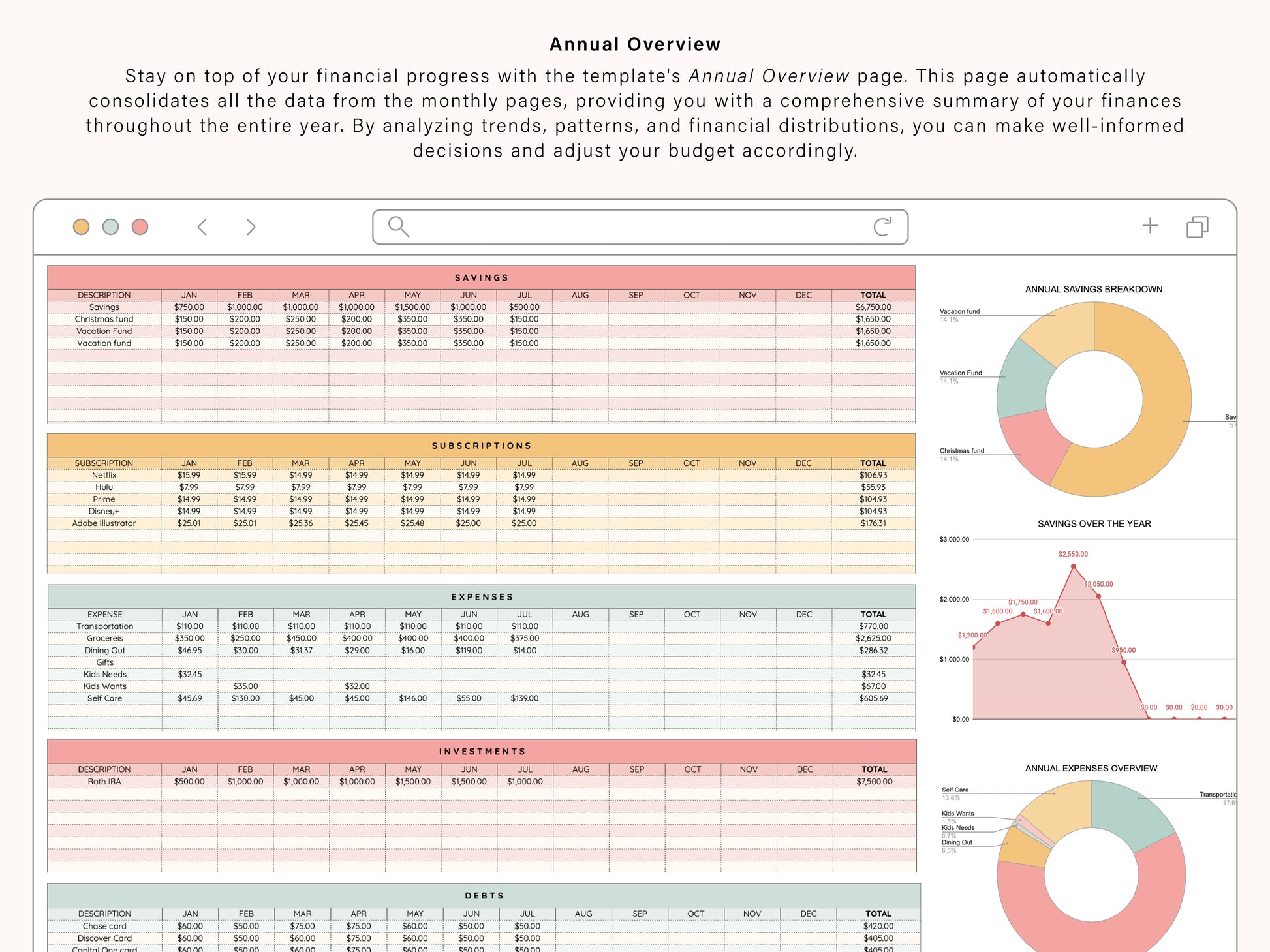Click the browser back arrow
Screen dimensions: 1270x952
pos(202,227)
